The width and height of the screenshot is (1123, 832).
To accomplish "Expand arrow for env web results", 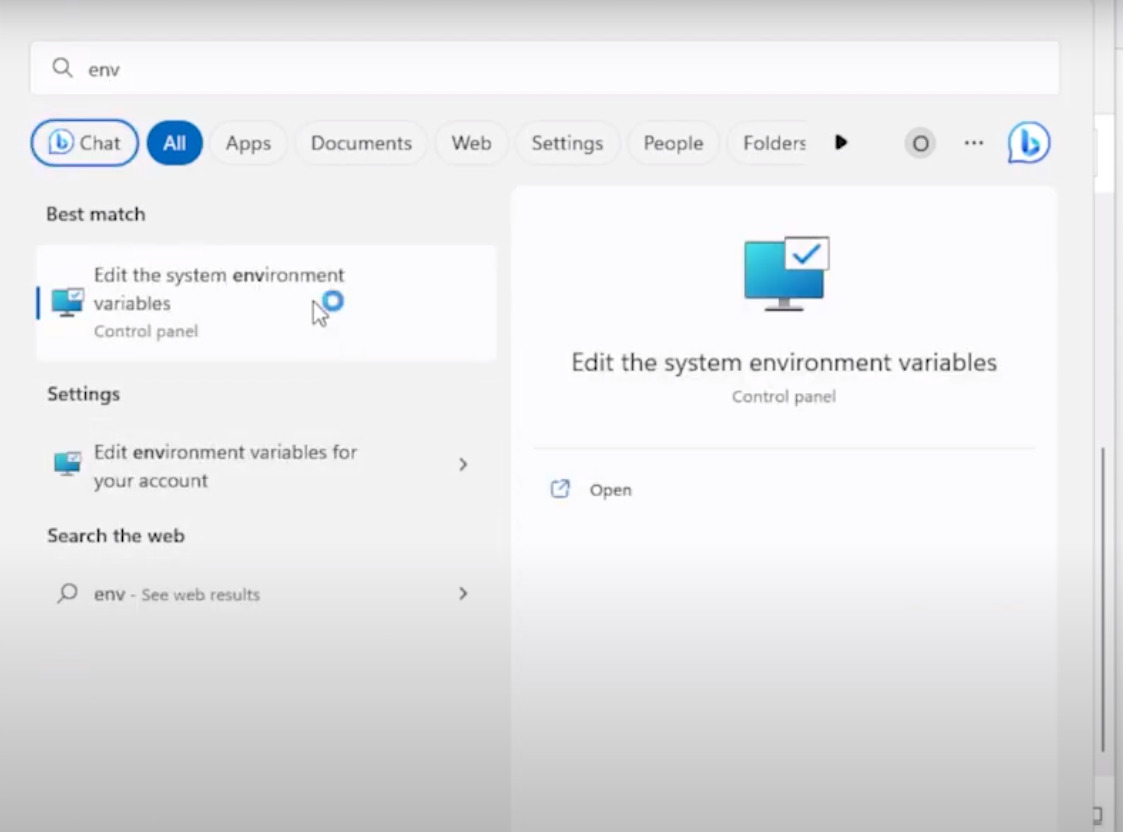I will click(462, 593).
